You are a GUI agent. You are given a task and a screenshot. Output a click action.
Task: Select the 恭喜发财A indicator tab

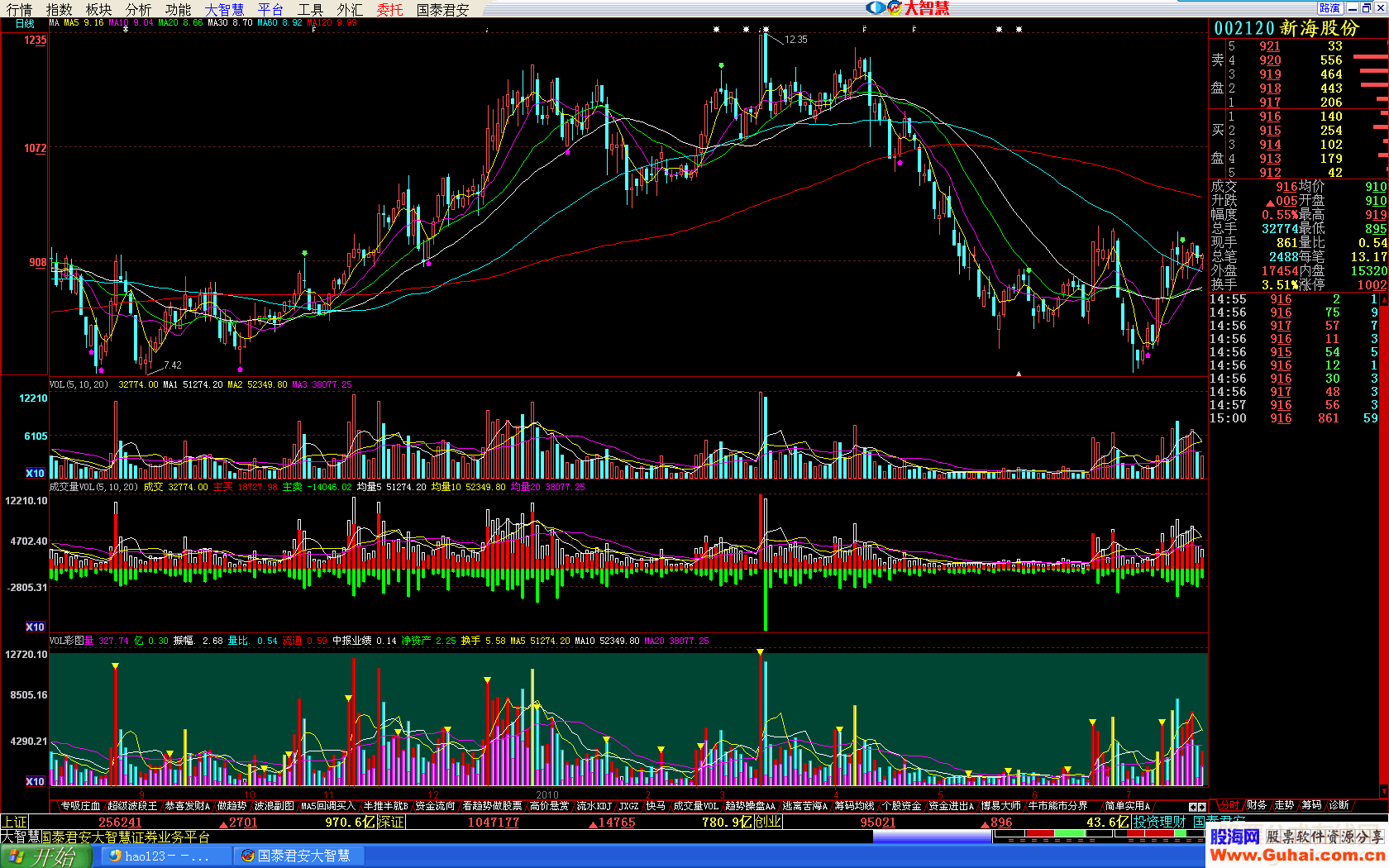[188, 806]
